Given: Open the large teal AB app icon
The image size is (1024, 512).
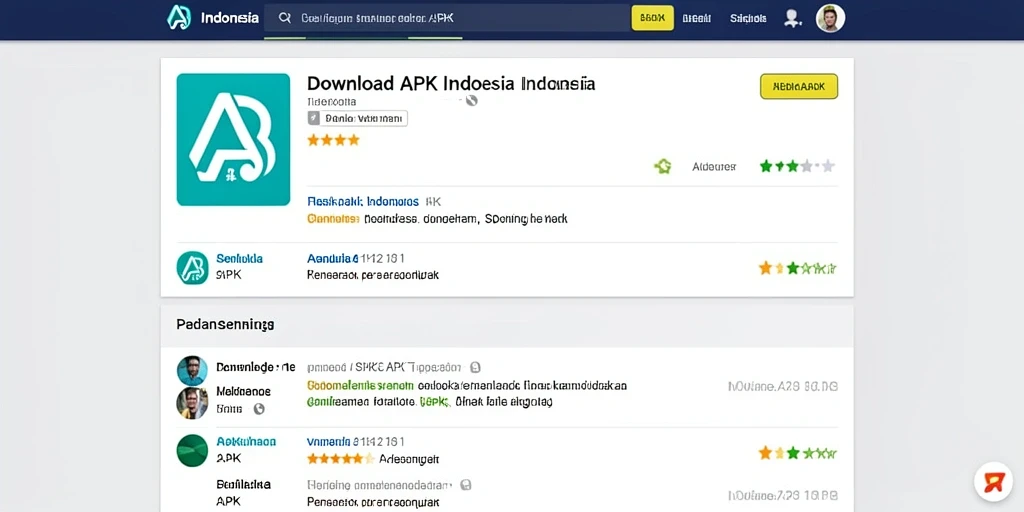Looking at the screenshot, I should (x=233, y=140).
